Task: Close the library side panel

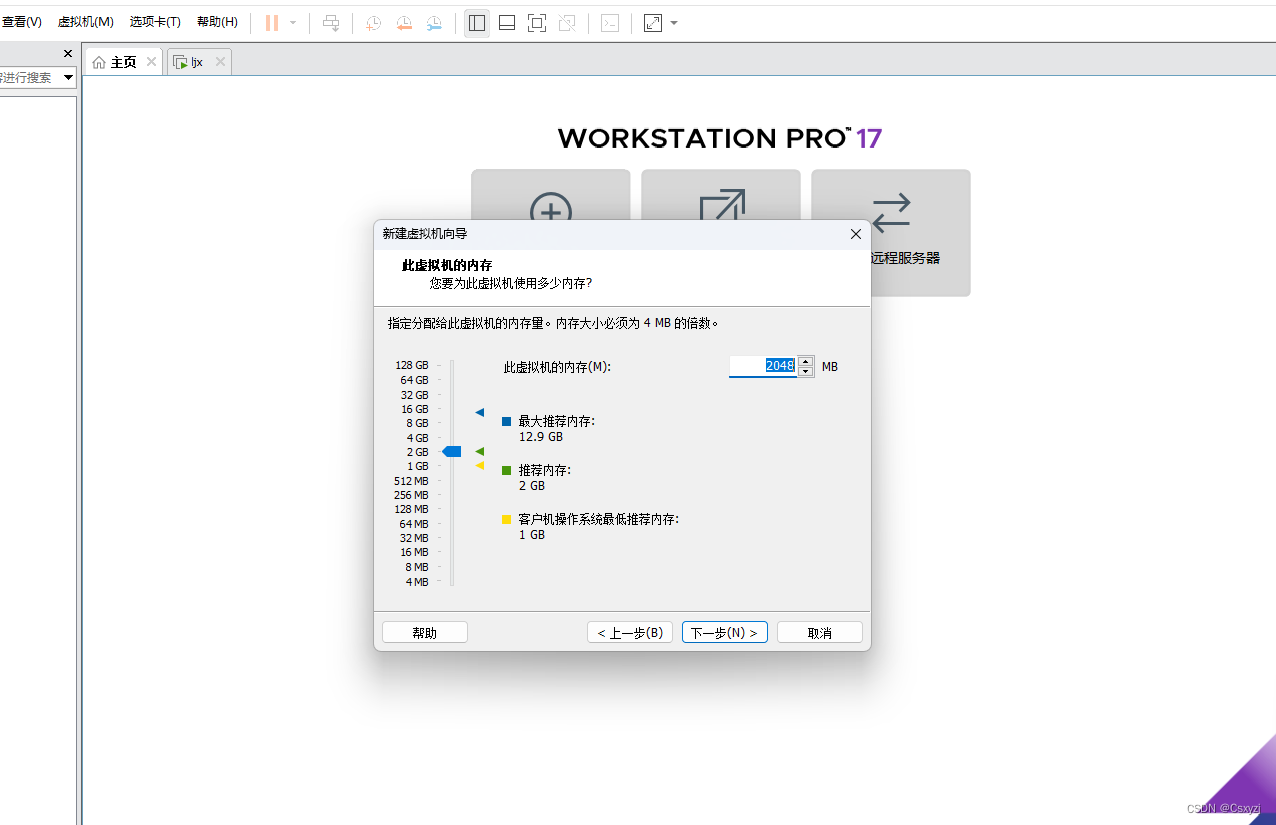Action: coord(68,54)
